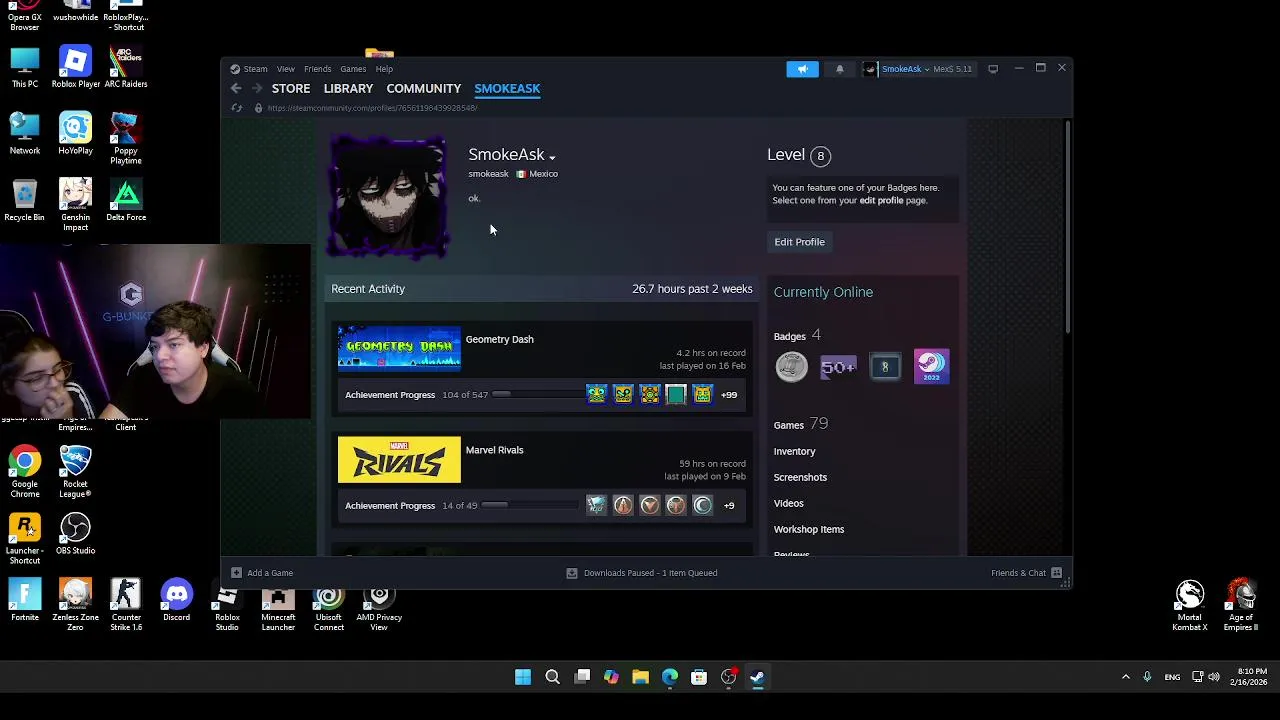Expand +9 more Marvel Rivals achievements

click(729, 506)
